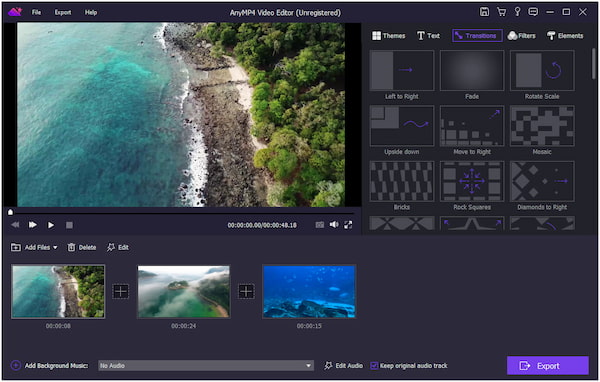Image resolution: width=600 pixels, height=382 pixels.
Task: Choose the Mosaic transition
Action: pyautogui.click(x=542, y=126)
